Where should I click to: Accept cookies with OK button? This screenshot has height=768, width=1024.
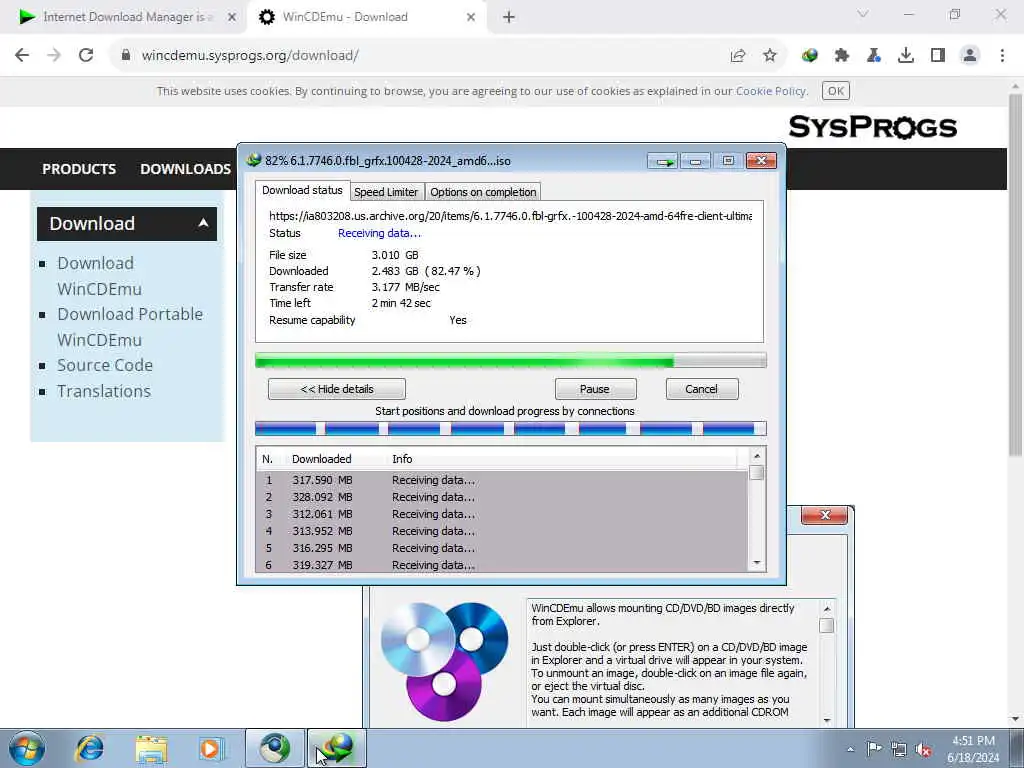coord(836,91)
